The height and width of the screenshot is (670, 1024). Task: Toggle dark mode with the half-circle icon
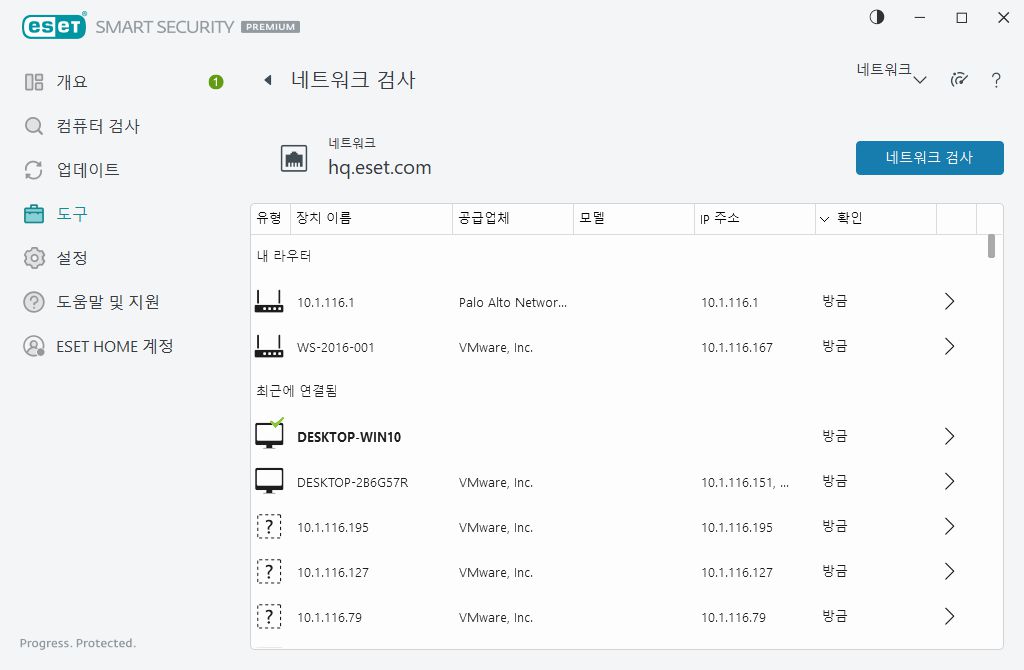pos(876,17)
